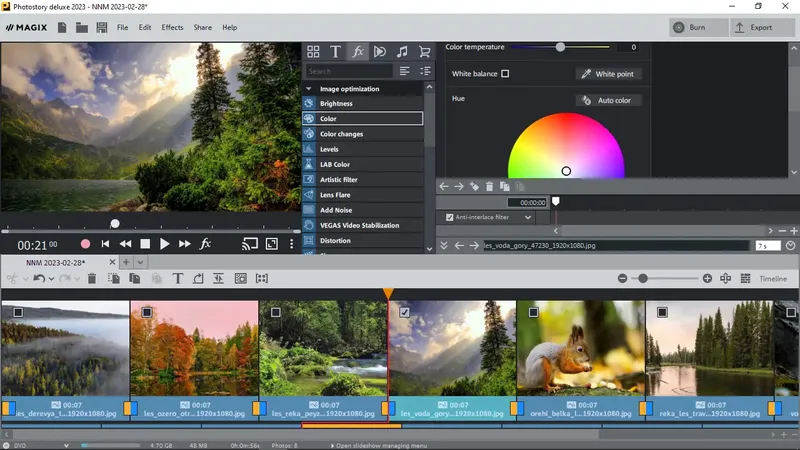Open the Share menu
This screenshot has height=450, width=800.
202,27
